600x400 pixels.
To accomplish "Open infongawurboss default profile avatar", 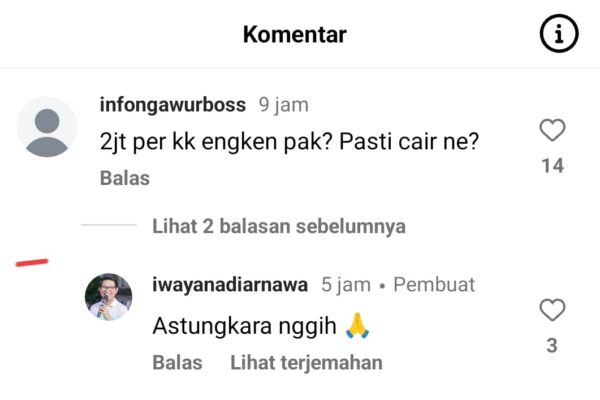I will coord(47,127).
